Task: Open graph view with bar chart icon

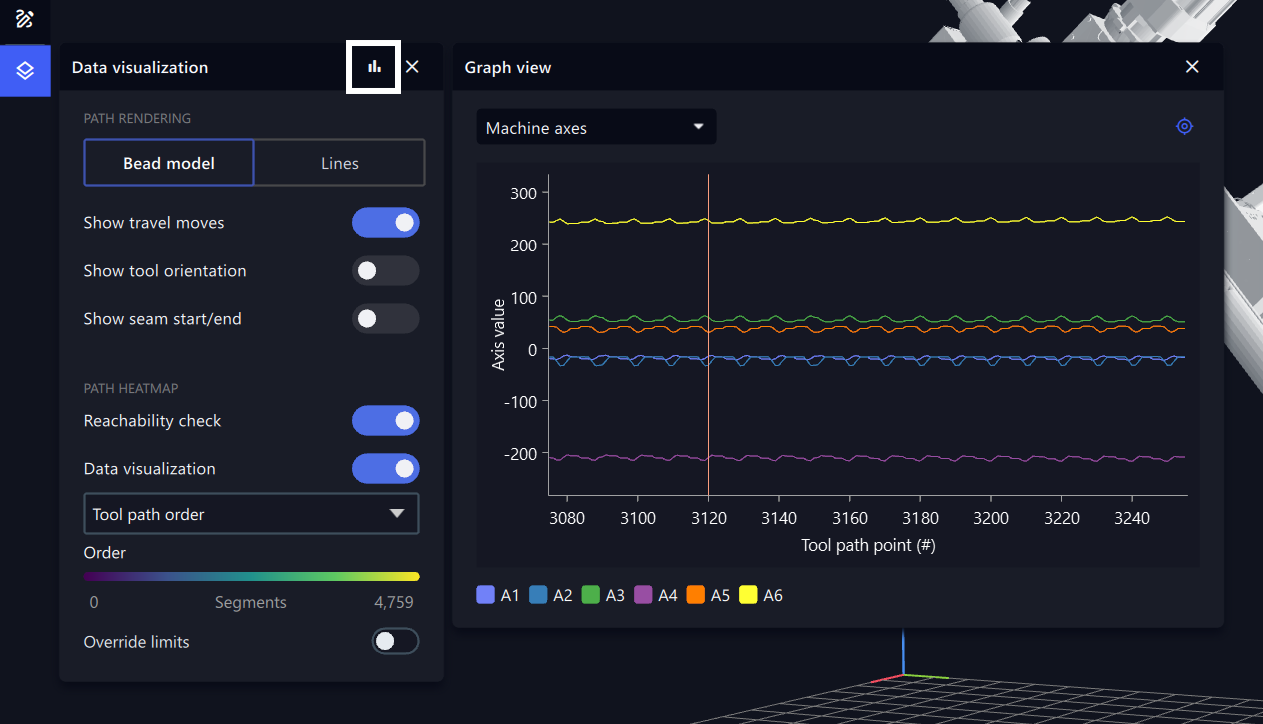Action: click(x=374, y=67)
